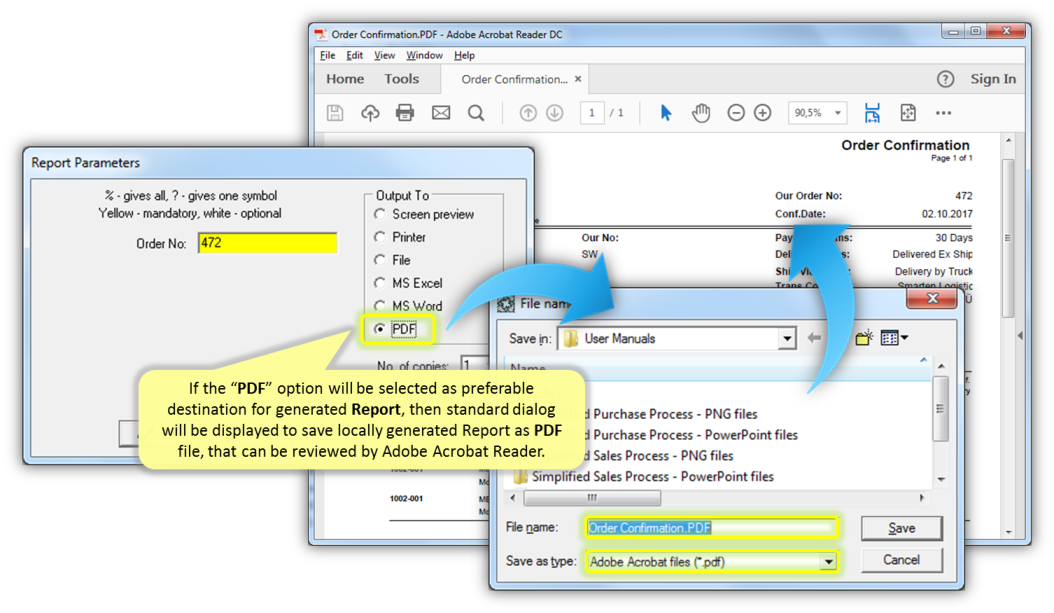1054x613 pixels.
Task: Select the arrow selection tool in Acrobat
Action: pos(665,113)
